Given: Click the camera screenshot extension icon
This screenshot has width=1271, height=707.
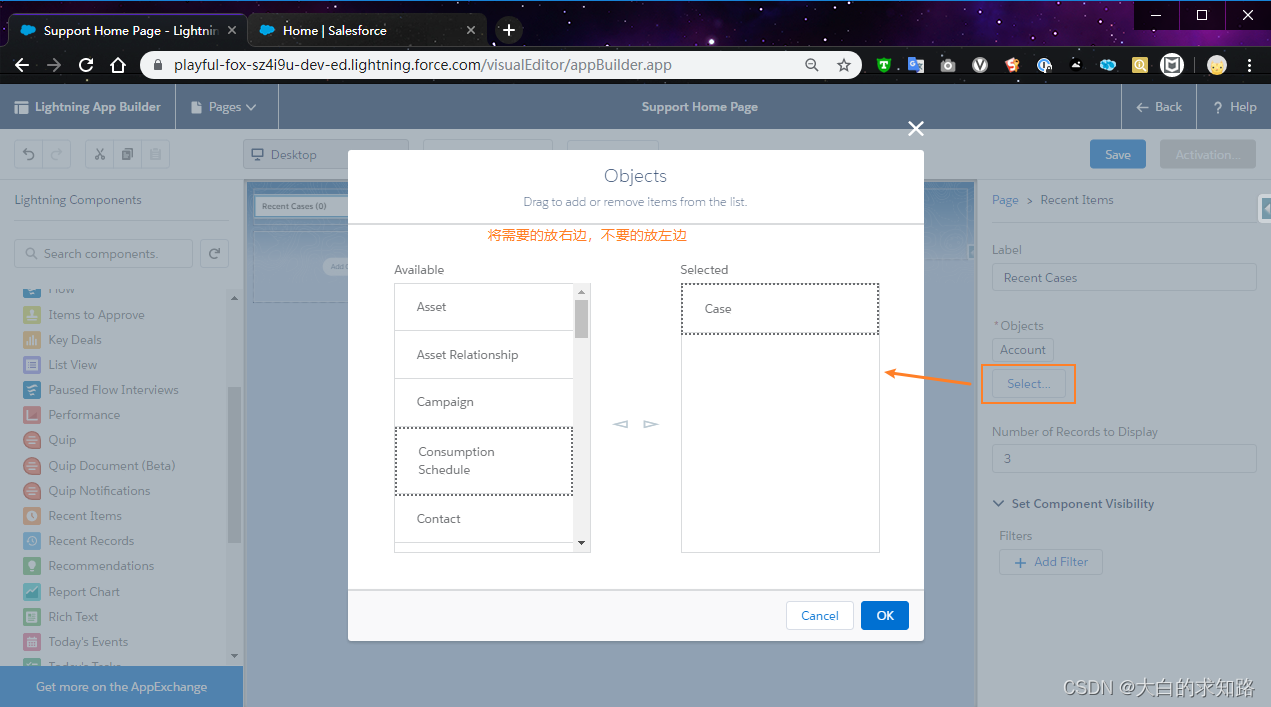Looking at the screenshot, I should click(x=948, y=65).
